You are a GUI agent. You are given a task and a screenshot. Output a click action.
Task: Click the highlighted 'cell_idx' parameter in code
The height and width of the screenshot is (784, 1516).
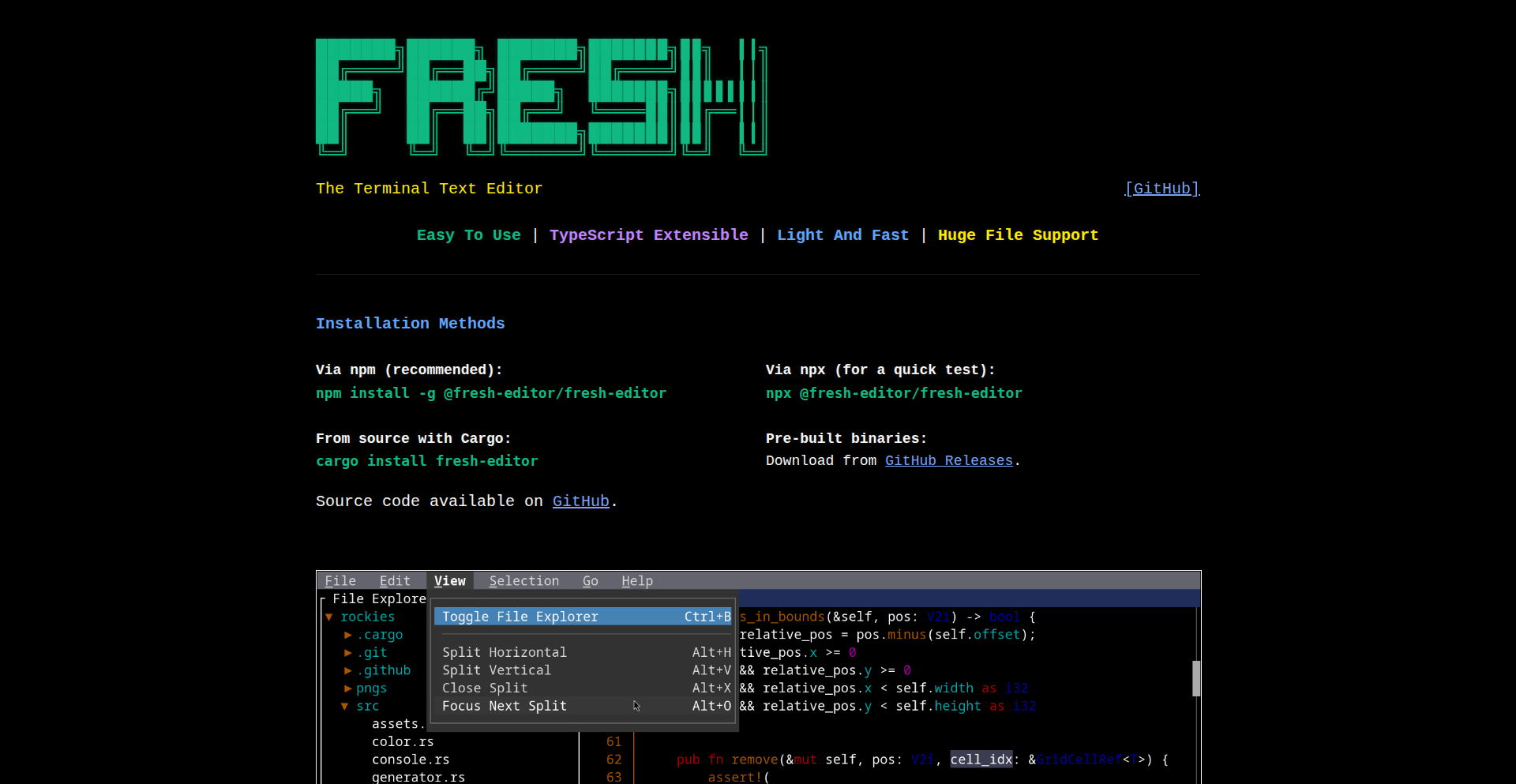pos(981,760)
